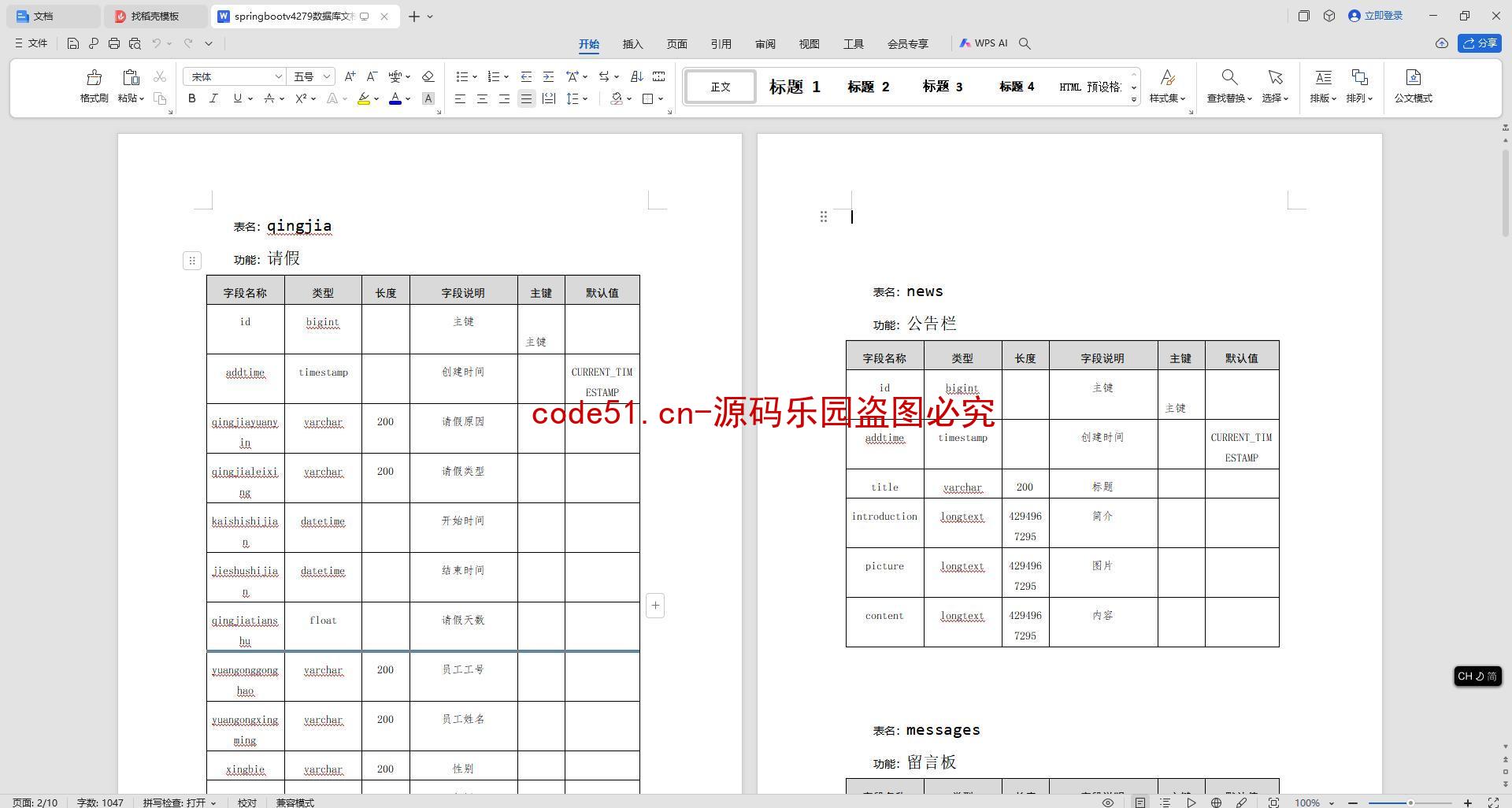Click the distributed alignment icon

point(549,98)
